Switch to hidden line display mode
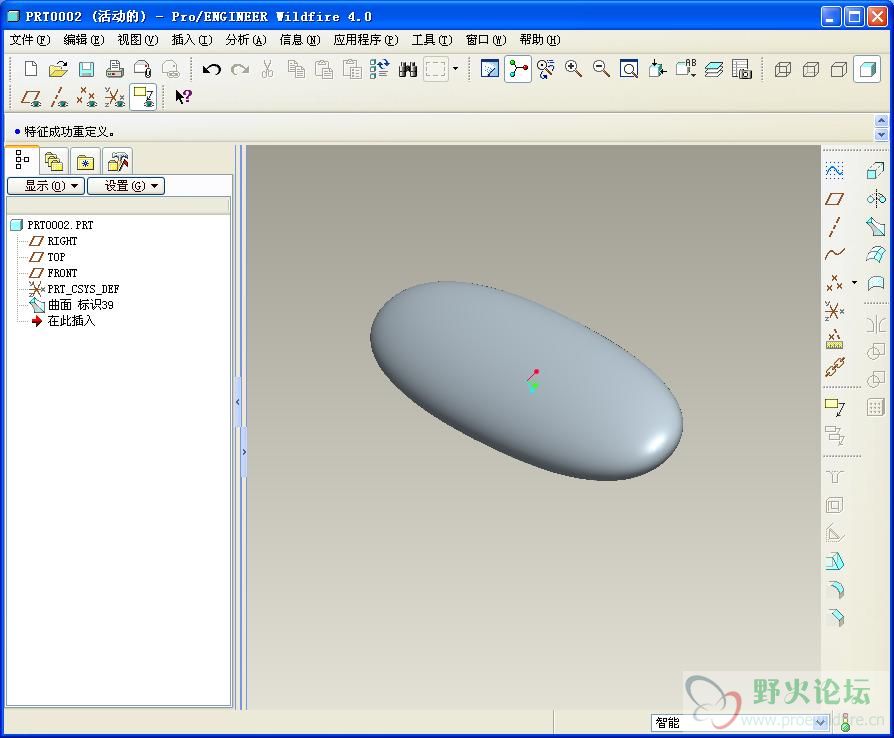The height and width of the screenshot is (738, 894). (811, 69)
